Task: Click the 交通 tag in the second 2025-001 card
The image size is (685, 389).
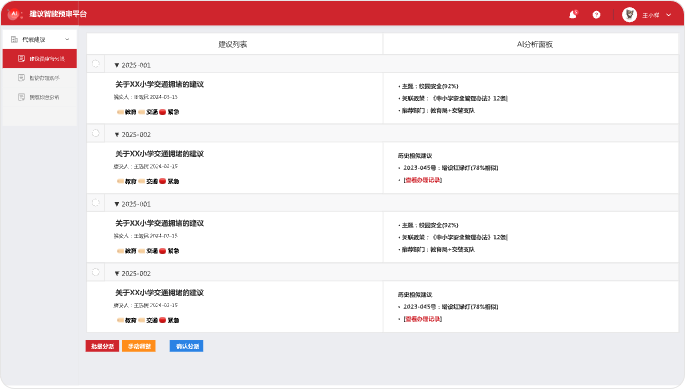Action: coord(148,251)
